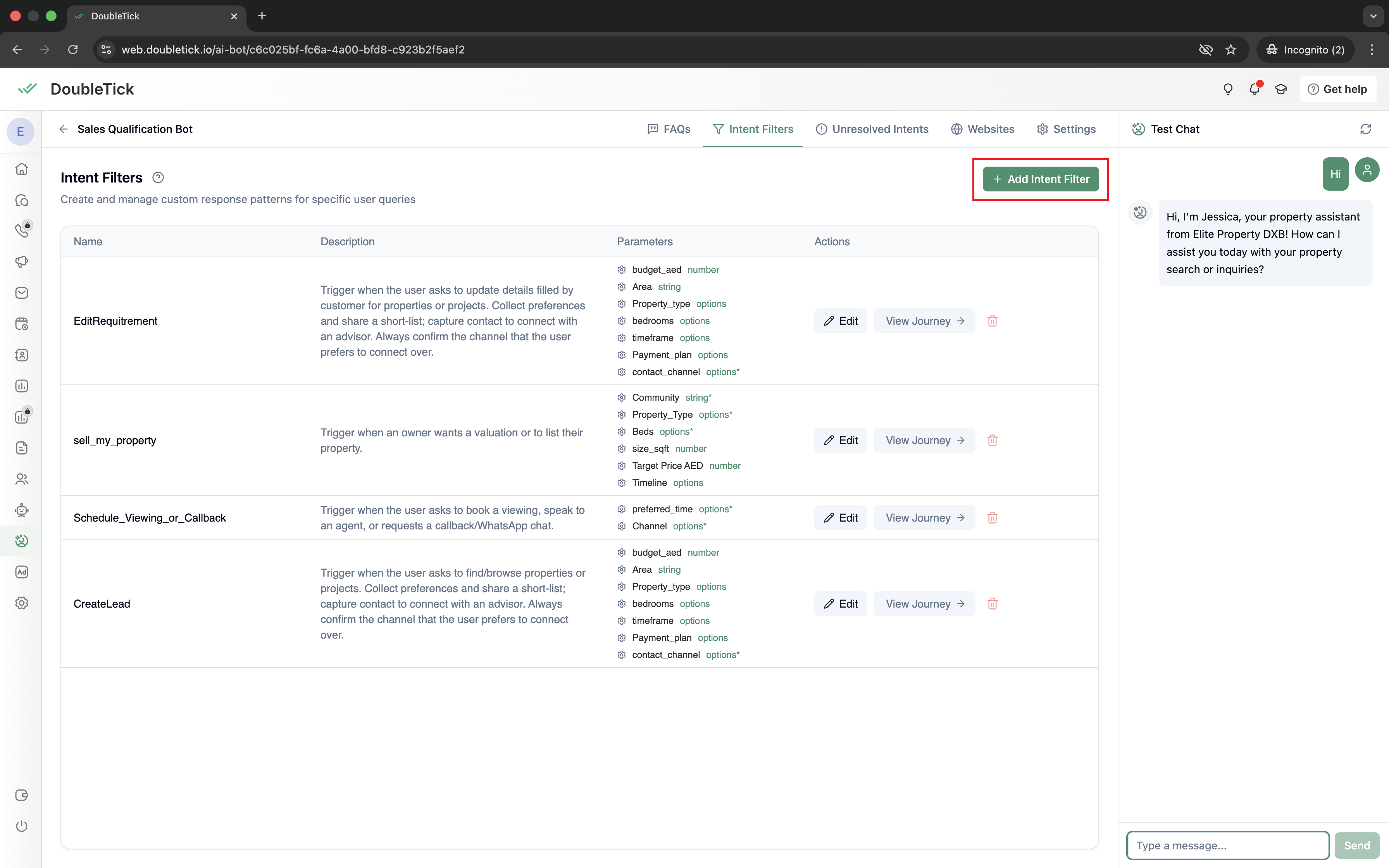Open the sidebar settings gear icon
Viewport: 1389px width, 868px height.
click(x=22, y=603)
